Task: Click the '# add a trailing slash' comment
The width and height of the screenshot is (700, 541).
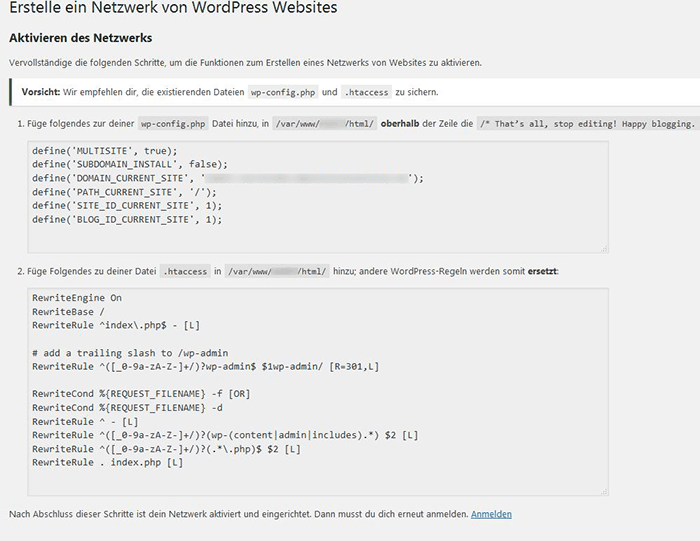Action: (x=130, y=353)
